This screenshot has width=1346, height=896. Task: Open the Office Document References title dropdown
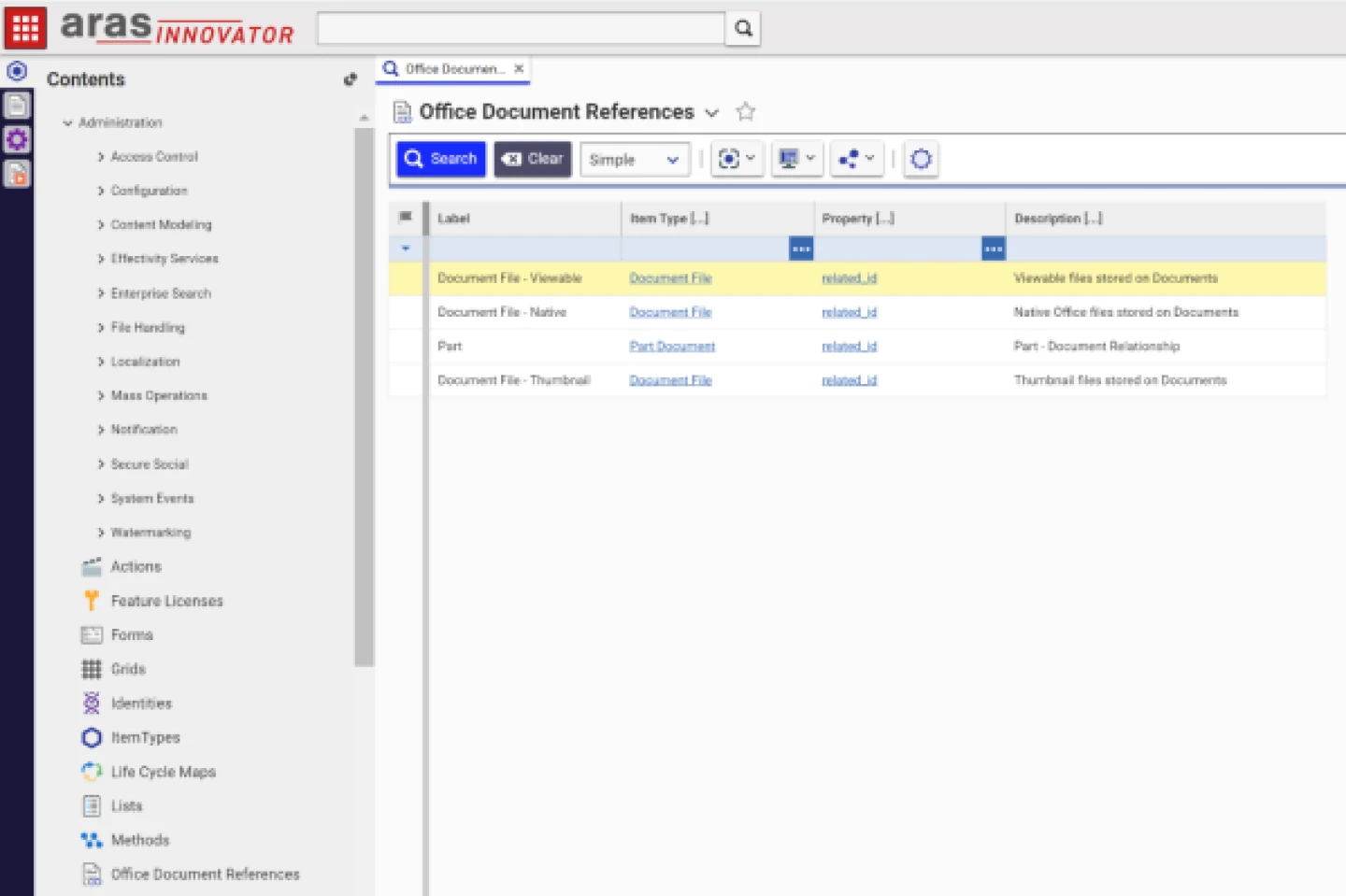click(x=711, y=113)
